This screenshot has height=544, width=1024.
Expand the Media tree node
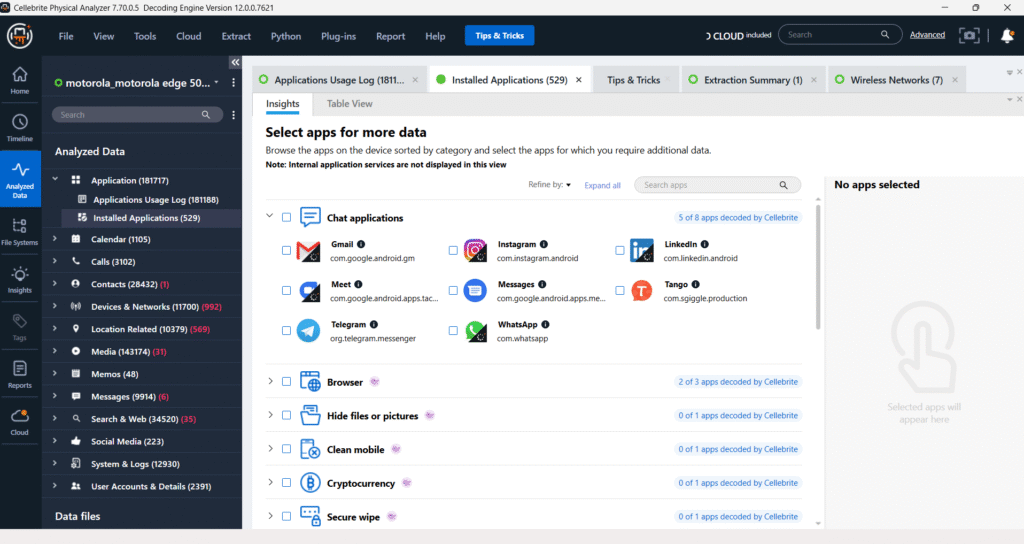[55, 351]
